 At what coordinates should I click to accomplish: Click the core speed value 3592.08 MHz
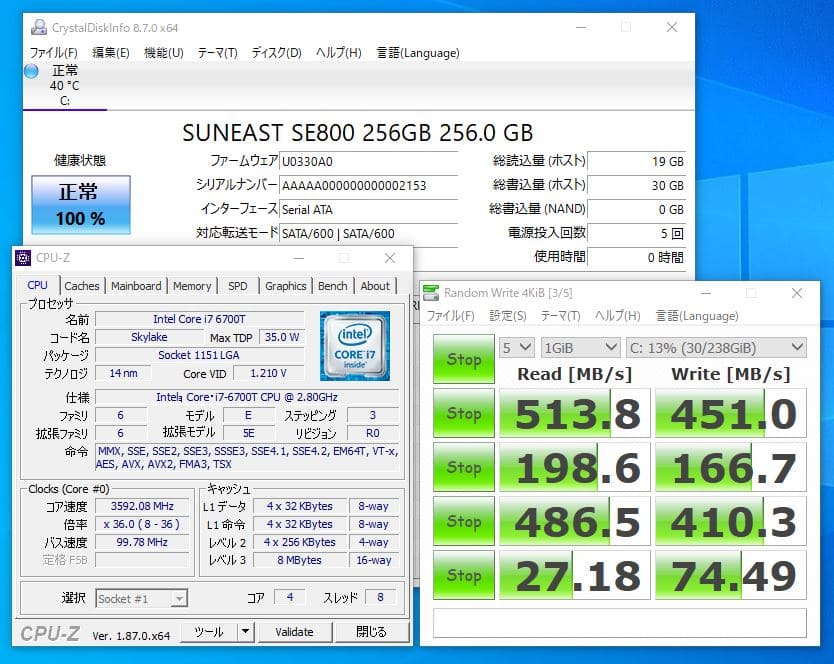pos(142,506)
